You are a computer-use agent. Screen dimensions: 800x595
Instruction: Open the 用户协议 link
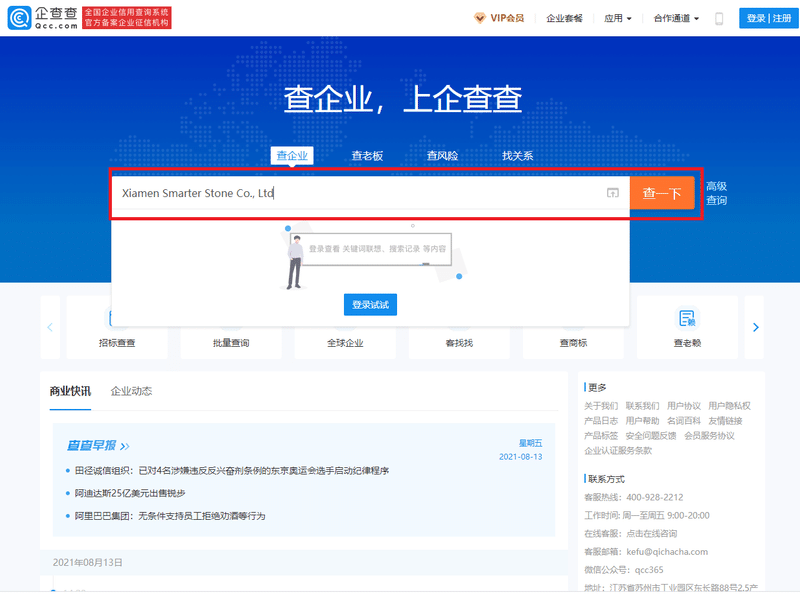[684, 406]
